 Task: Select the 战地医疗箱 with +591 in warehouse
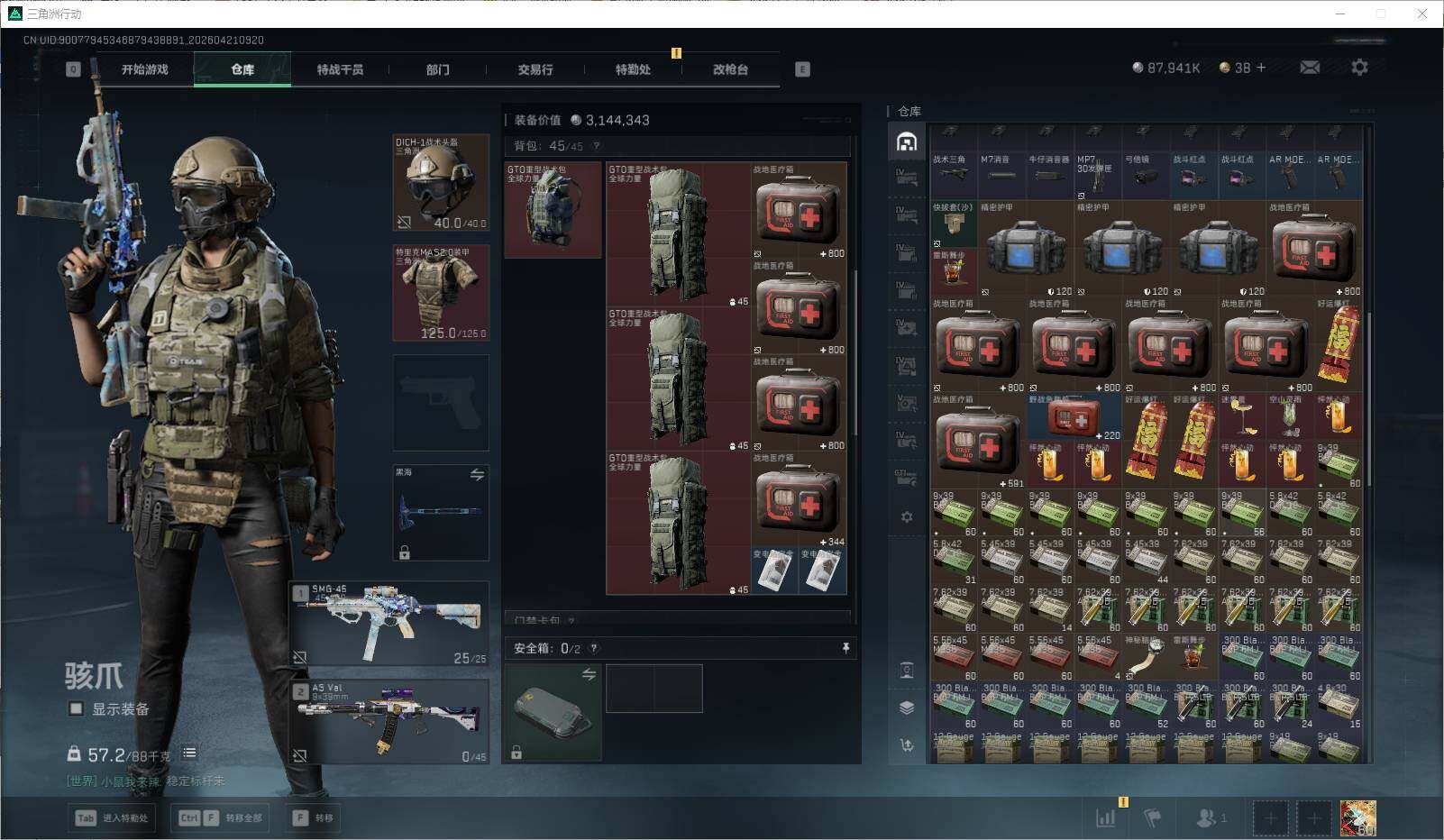pyautogui.click(x=978, y=441)
